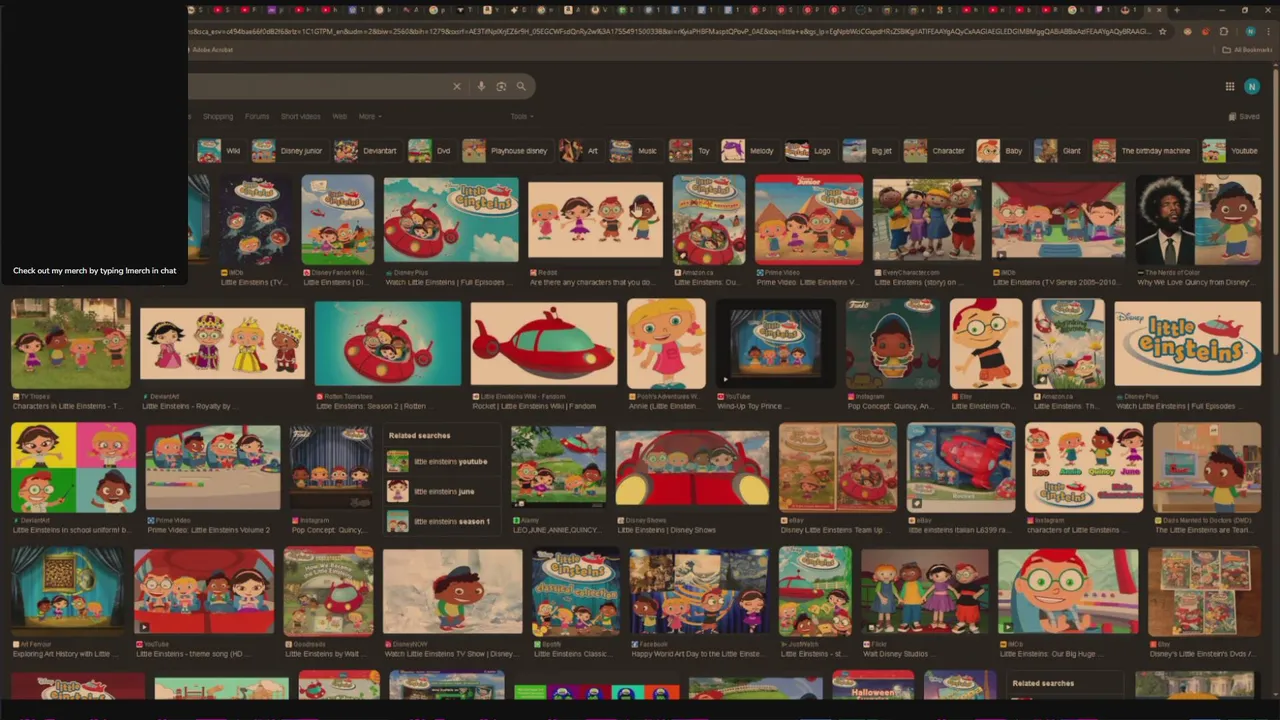Viewport: 1280px width, 720px height.
Task: Open Little Einsteins Disney Shows image
Action: (692, 468)
